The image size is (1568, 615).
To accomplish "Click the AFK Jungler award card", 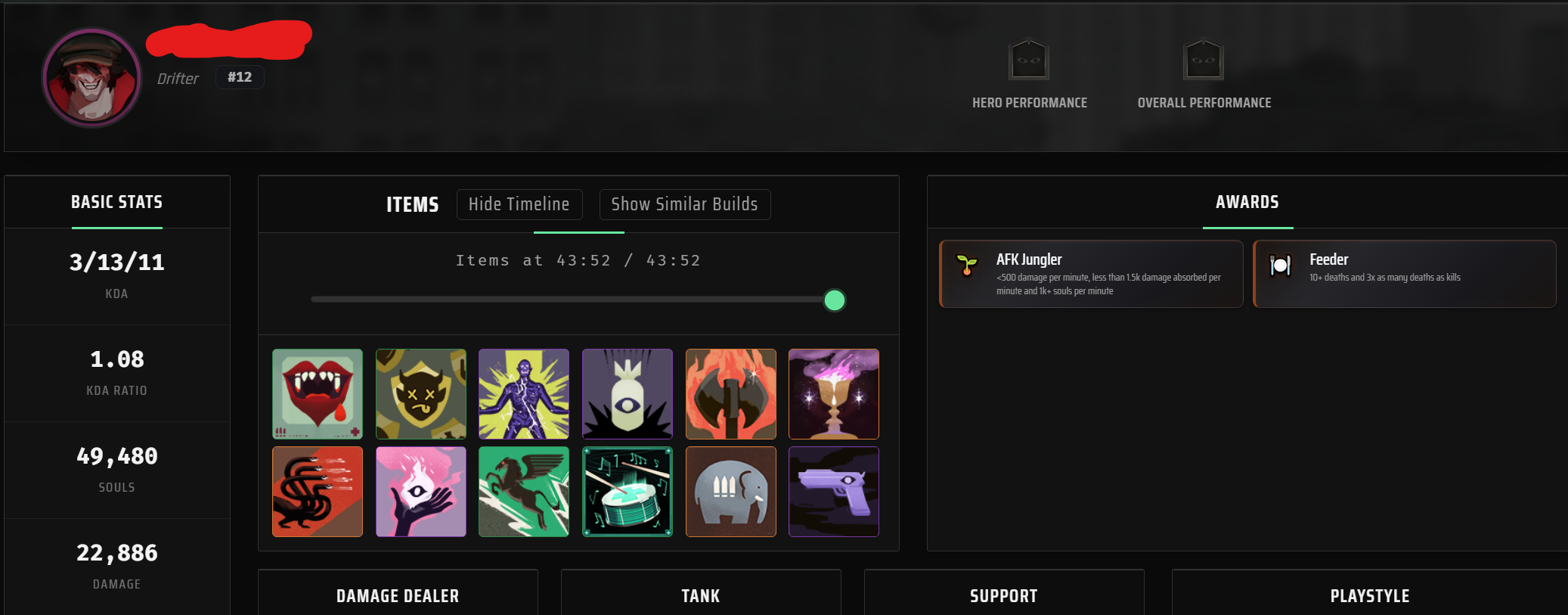I will (x=1091, y=274).
